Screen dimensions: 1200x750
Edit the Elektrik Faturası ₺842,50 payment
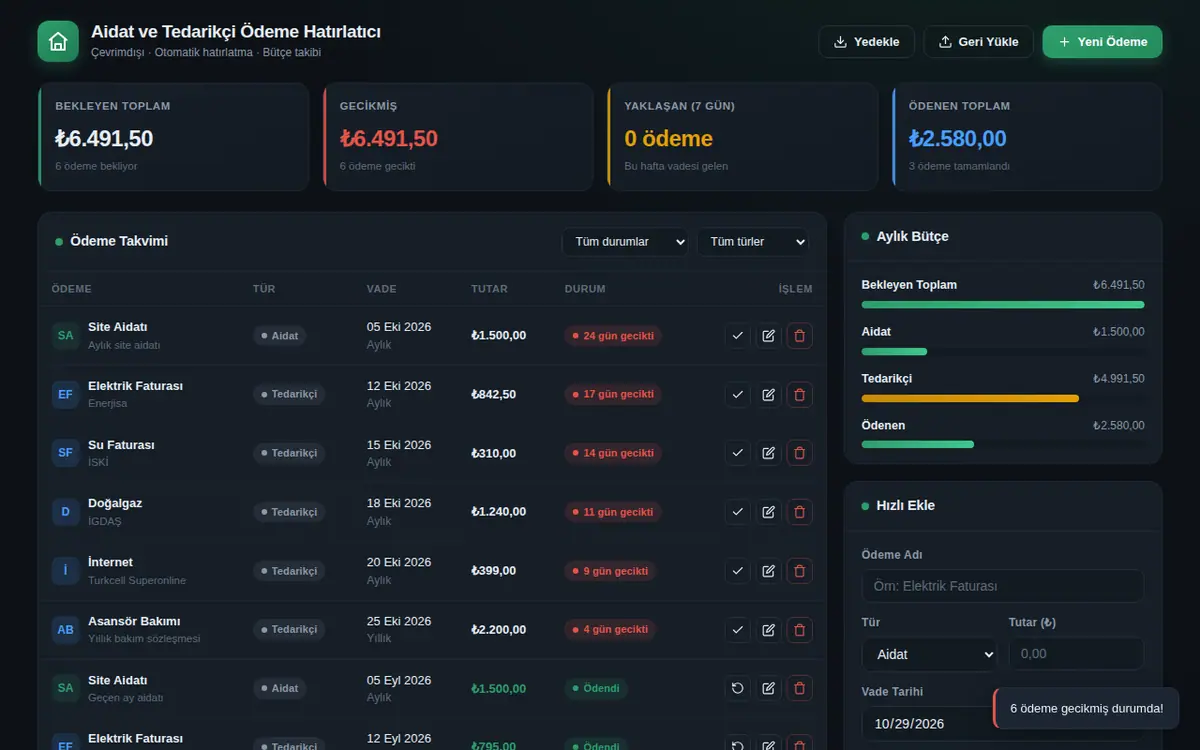click(x=768, y=395)
